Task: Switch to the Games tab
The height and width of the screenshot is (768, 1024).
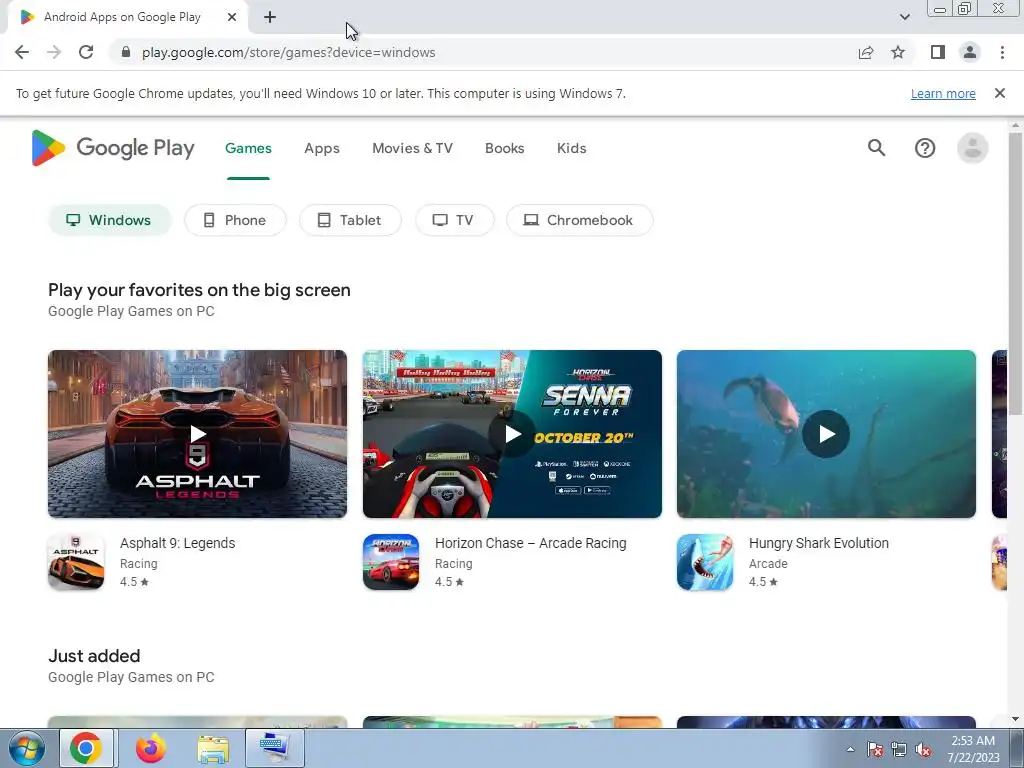Action: (x=248, y=148)
